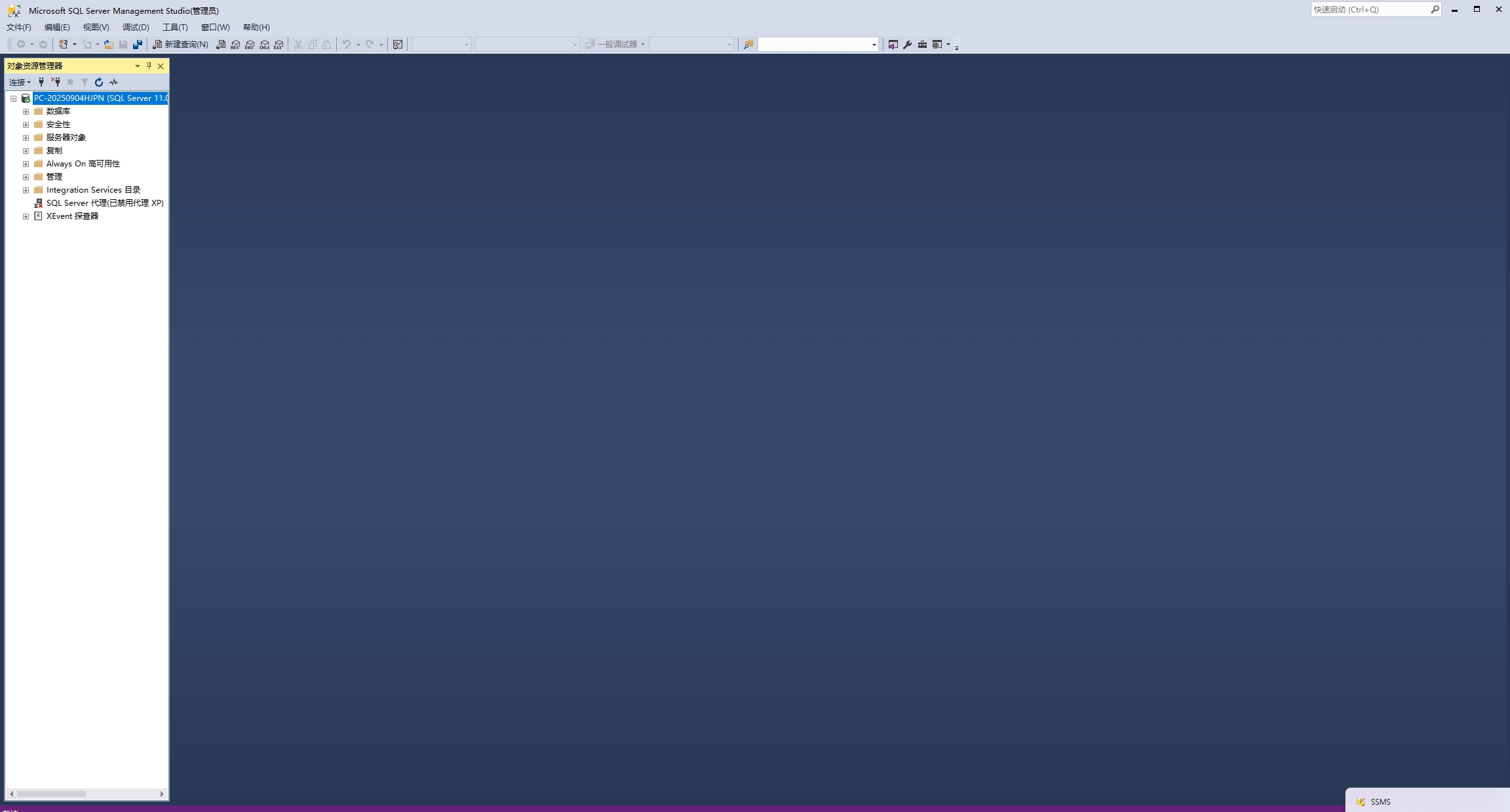Image resolution: width=1510 pixels, height=812 pixels.
Task: Click the Disconnect plug icon
Action: [x=56, y=82]
